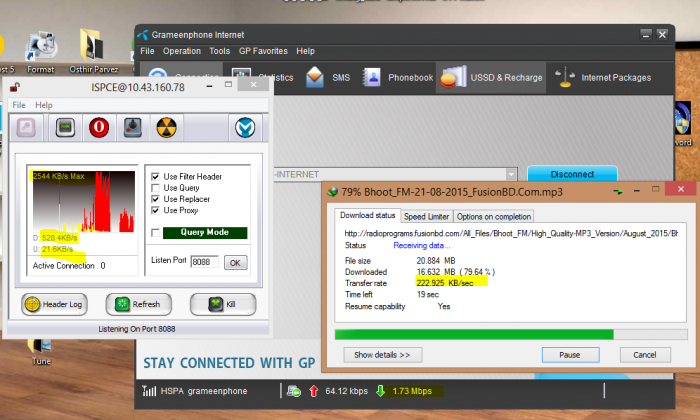Image resolution: width=700 pixels, height=420 pixels.
Task: Enable the Query Mode checkbox
Action: (155, 233)
